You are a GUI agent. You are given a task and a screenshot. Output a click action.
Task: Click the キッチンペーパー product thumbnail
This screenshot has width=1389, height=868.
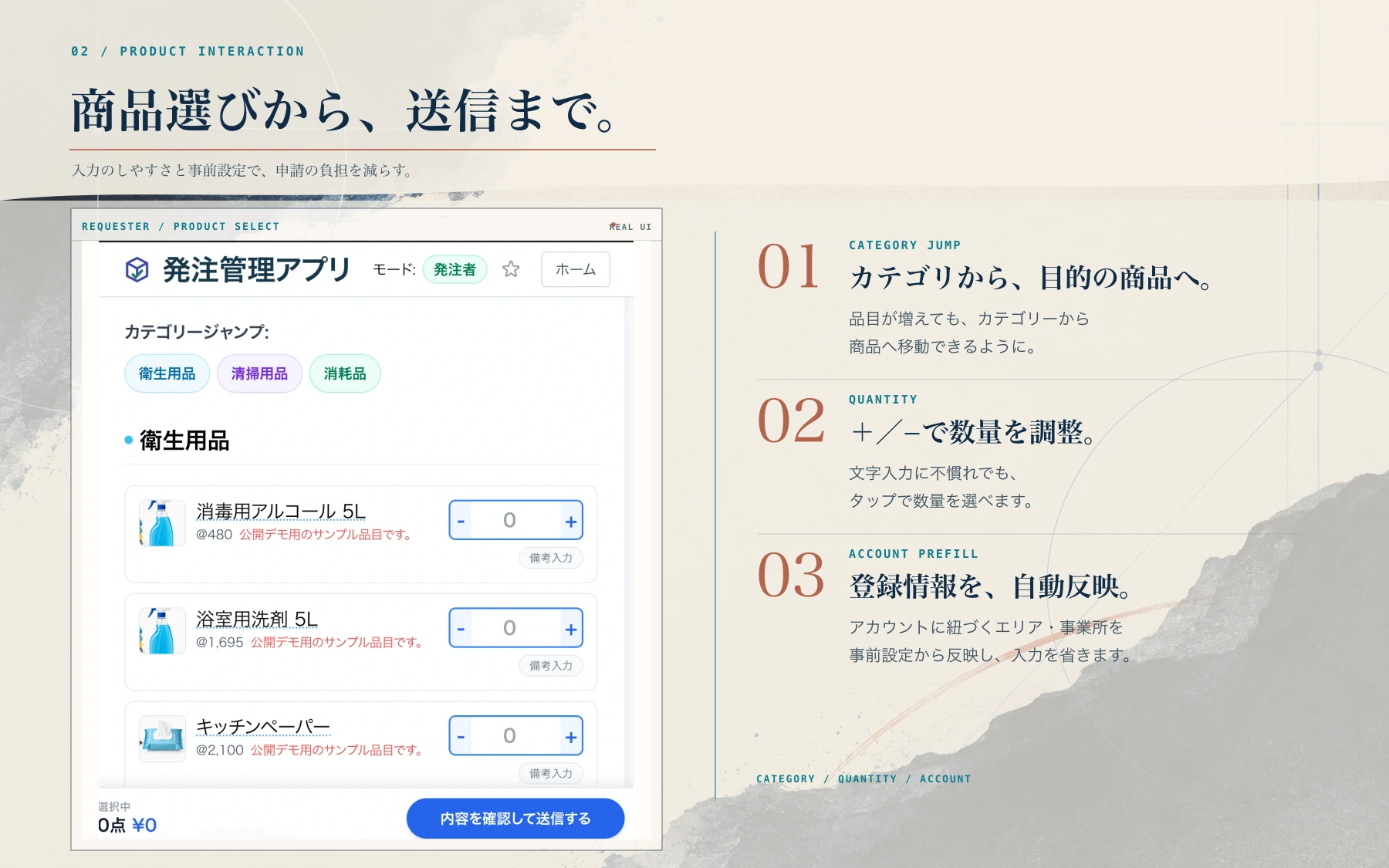coord(162,739)
